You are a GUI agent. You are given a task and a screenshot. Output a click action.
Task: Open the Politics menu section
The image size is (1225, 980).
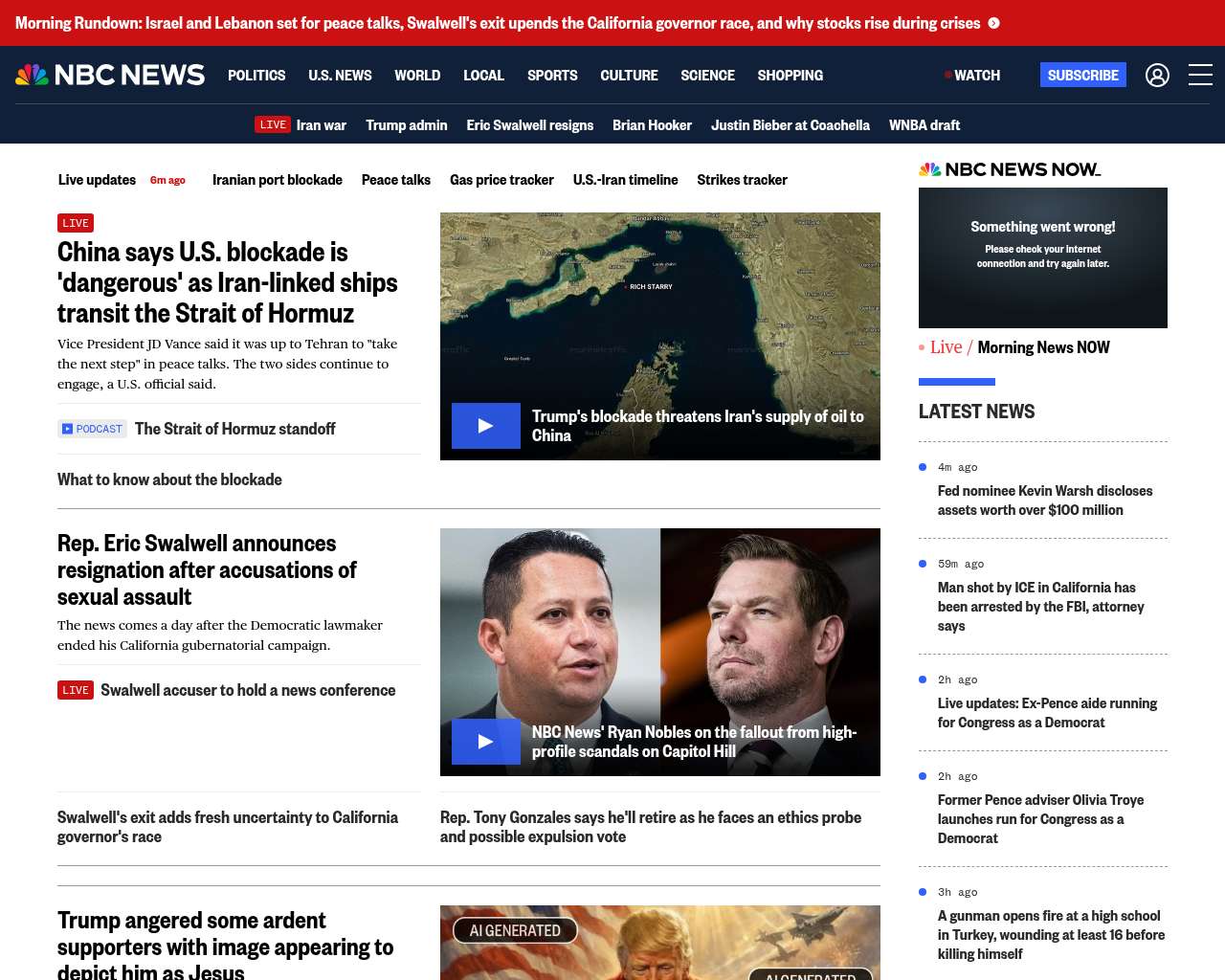point(256,75)
